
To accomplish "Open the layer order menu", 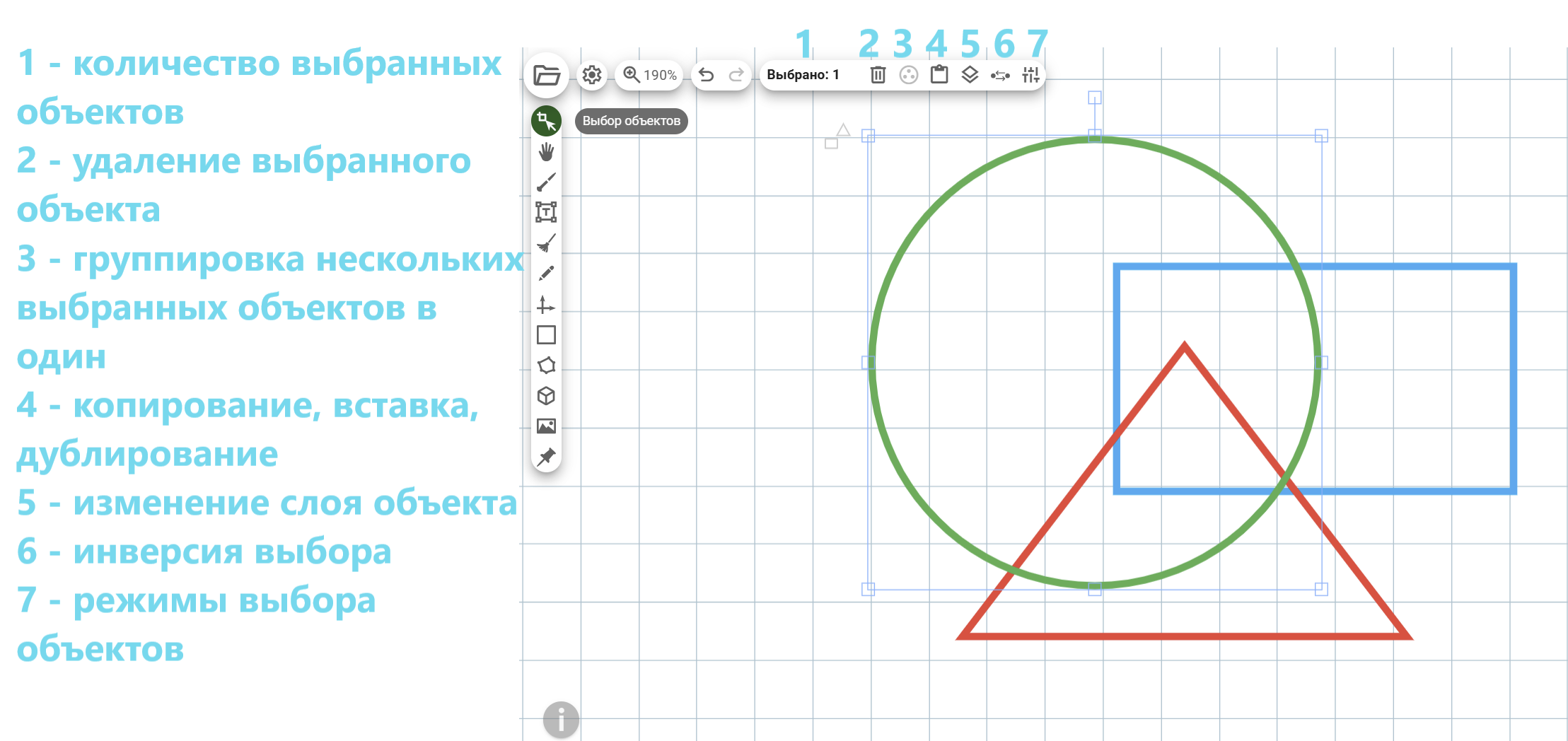I will [970, 75].
